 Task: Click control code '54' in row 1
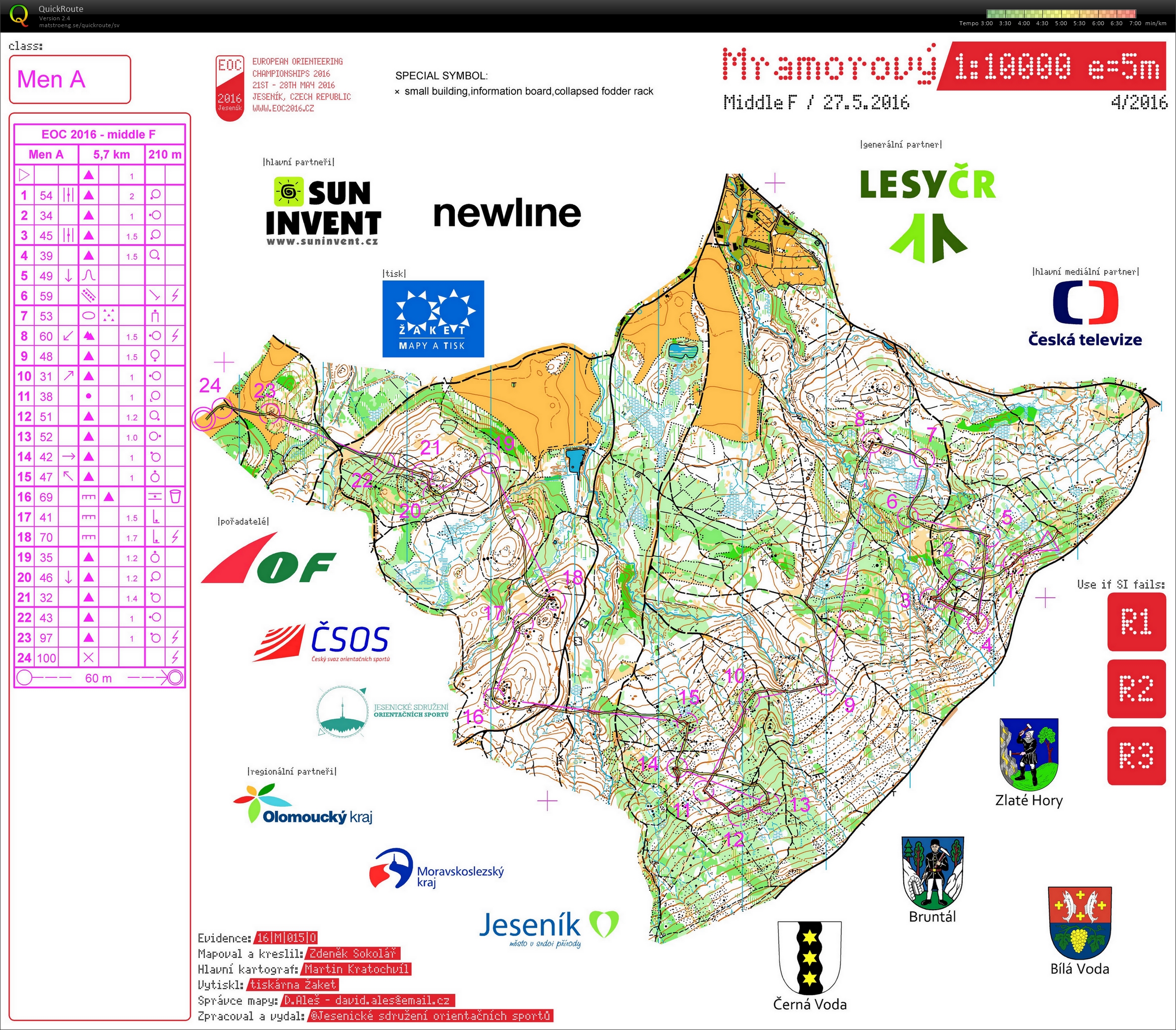46,195
